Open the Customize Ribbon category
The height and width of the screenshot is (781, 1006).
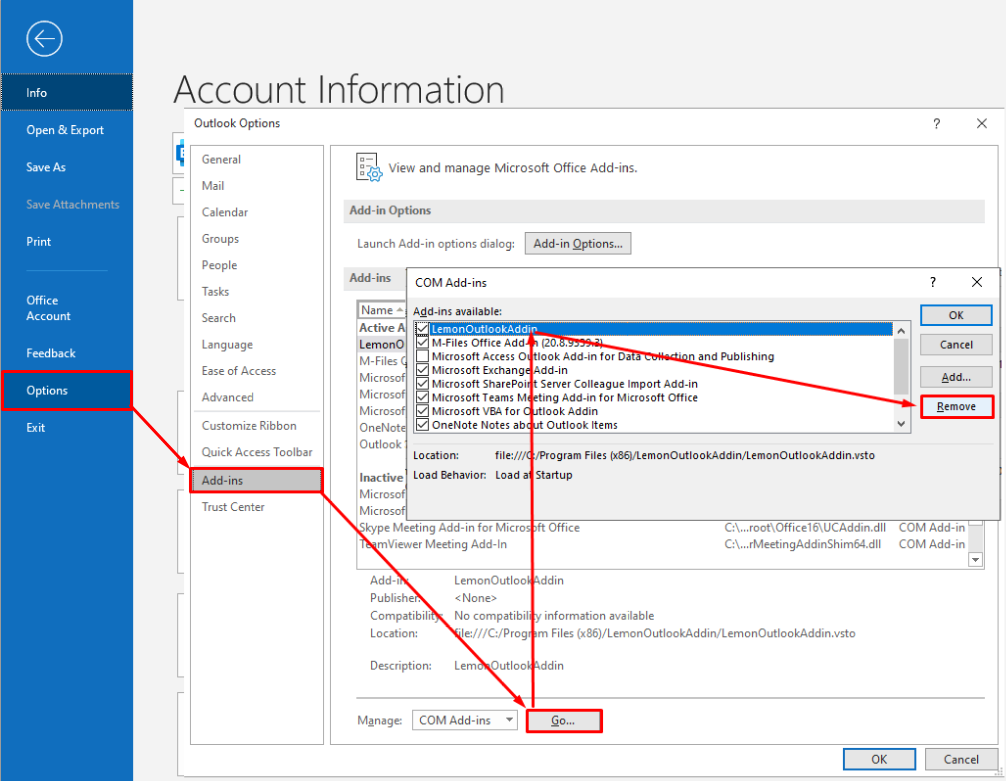click(x=257, y=425)
